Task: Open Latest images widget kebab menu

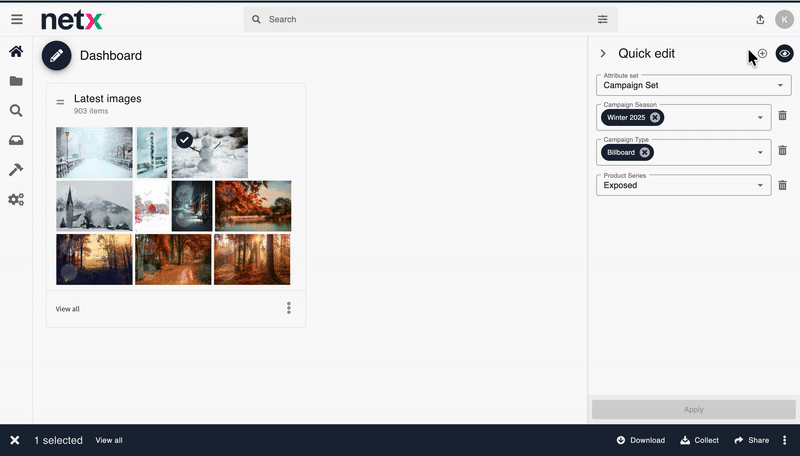Action: tap(289, 308)
